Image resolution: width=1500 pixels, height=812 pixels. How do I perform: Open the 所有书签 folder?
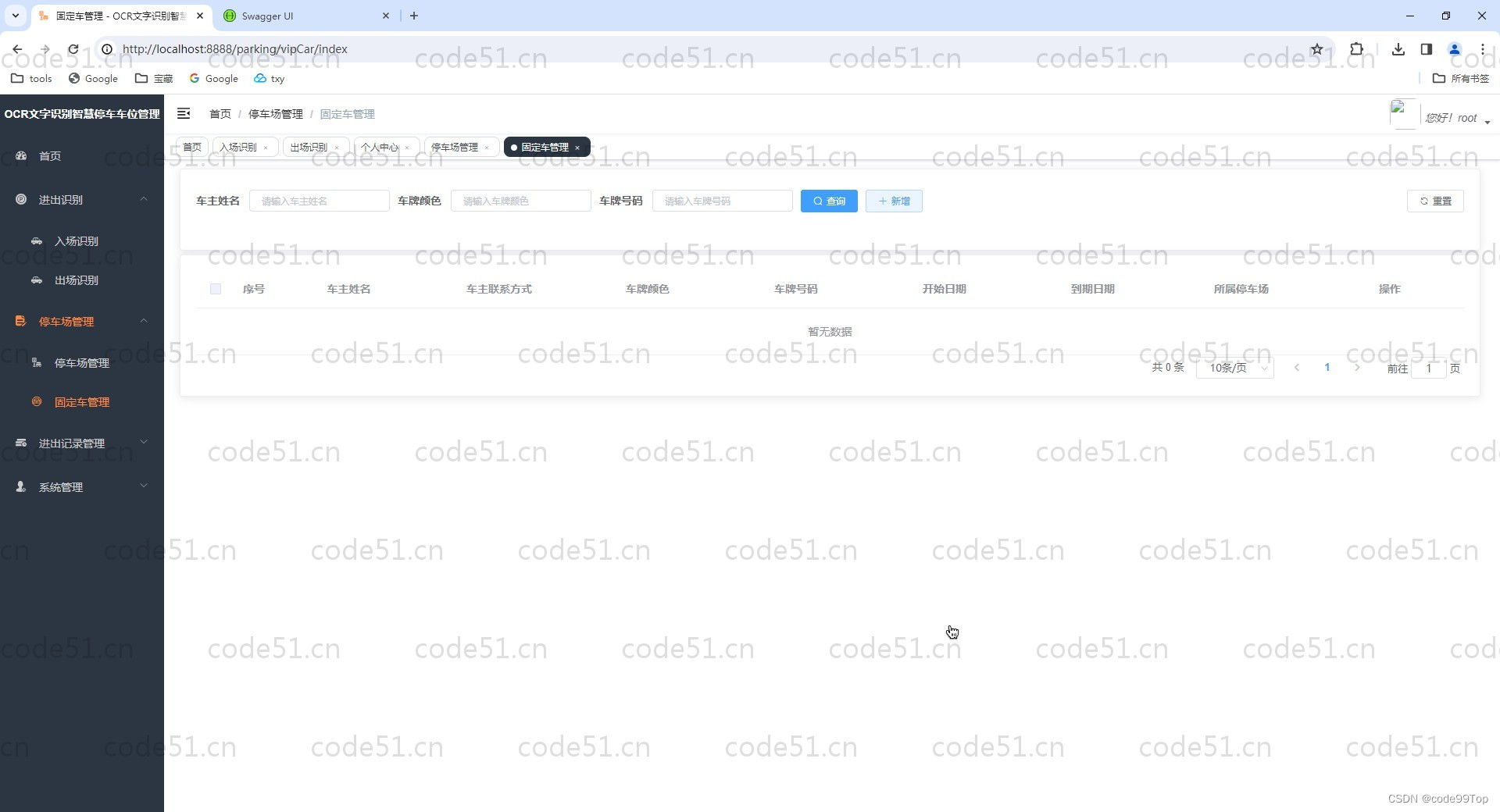[1461, 78]
